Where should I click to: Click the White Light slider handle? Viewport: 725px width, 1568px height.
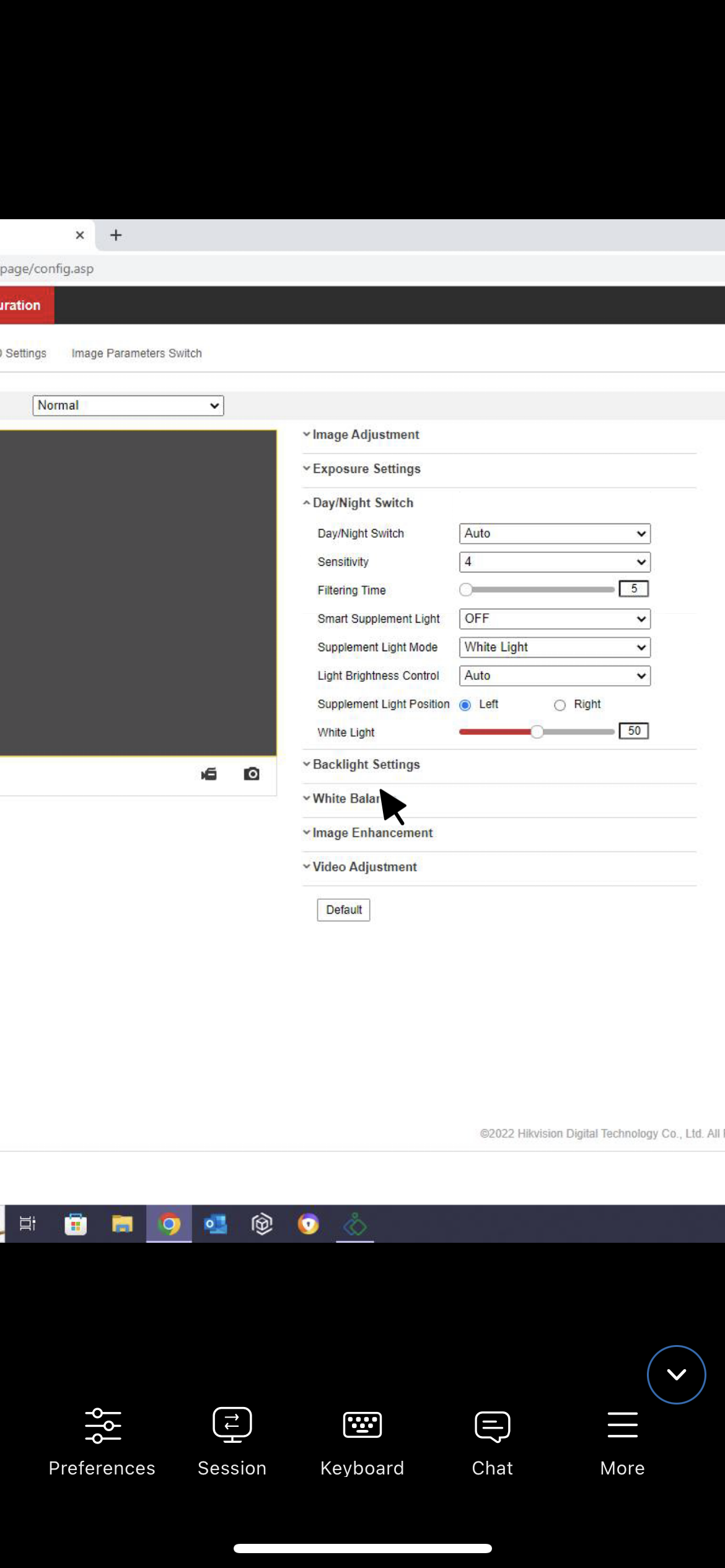[537, 732]
